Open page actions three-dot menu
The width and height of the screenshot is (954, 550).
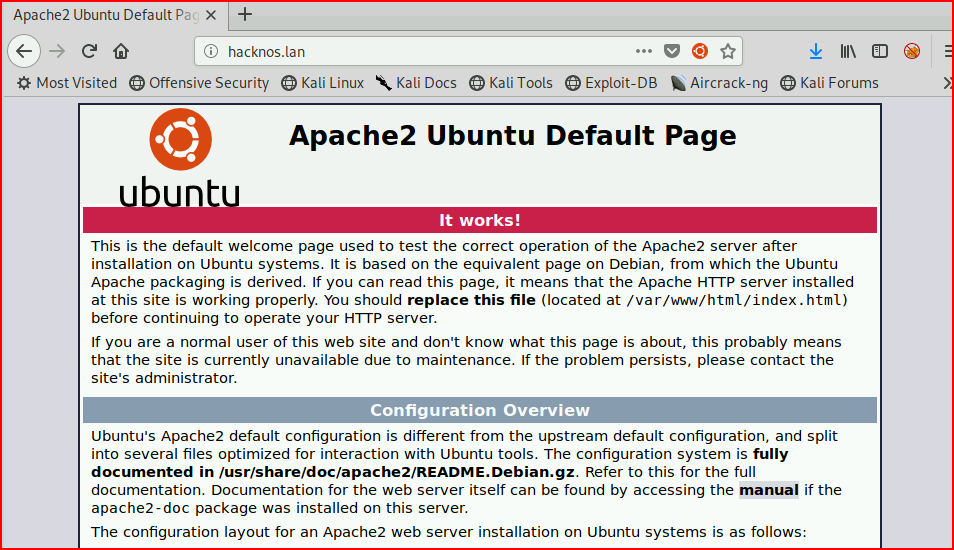coord(643,51)
